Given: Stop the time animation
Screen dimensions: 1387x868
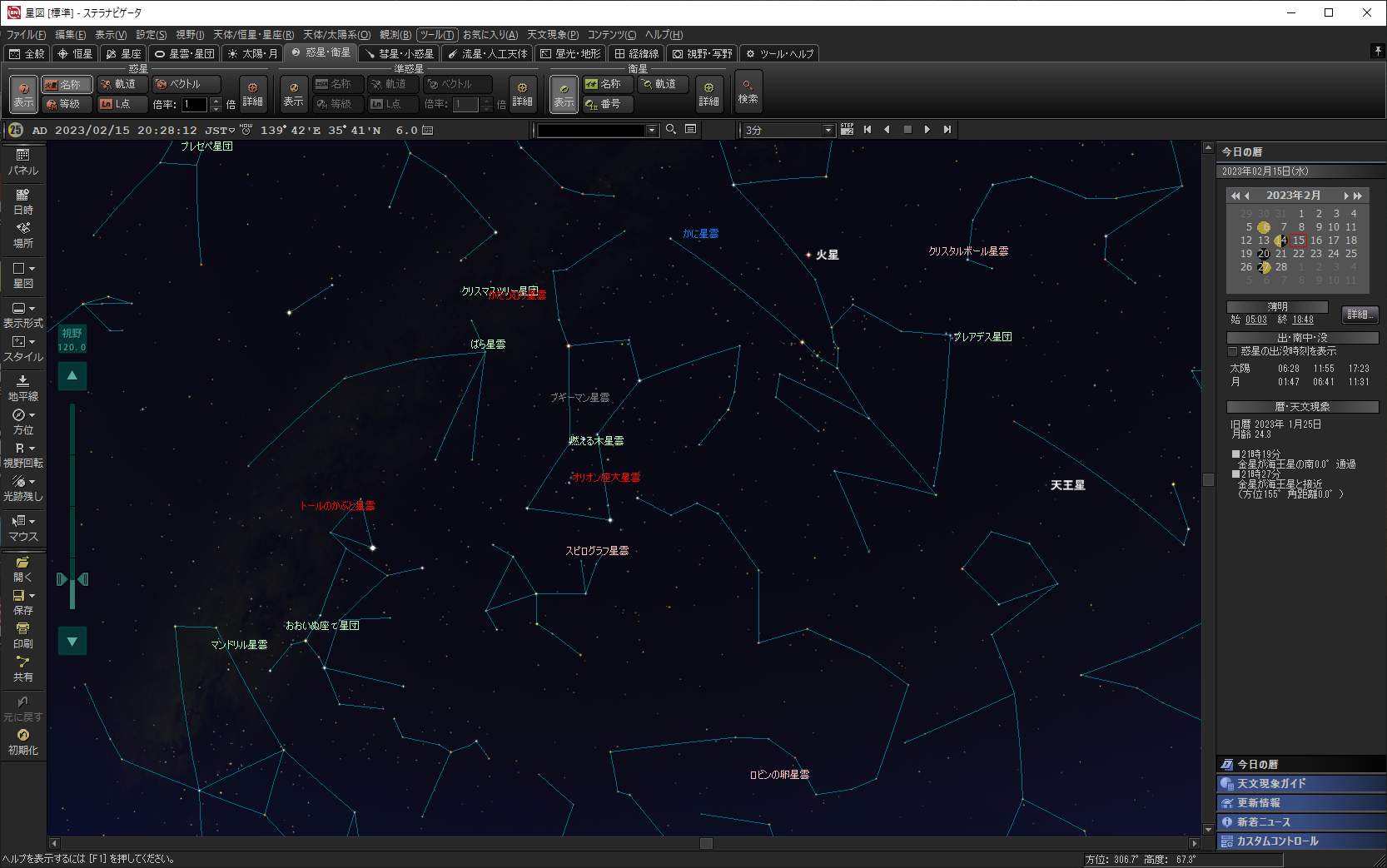Looking at the screenshot, I should point(907,130).
